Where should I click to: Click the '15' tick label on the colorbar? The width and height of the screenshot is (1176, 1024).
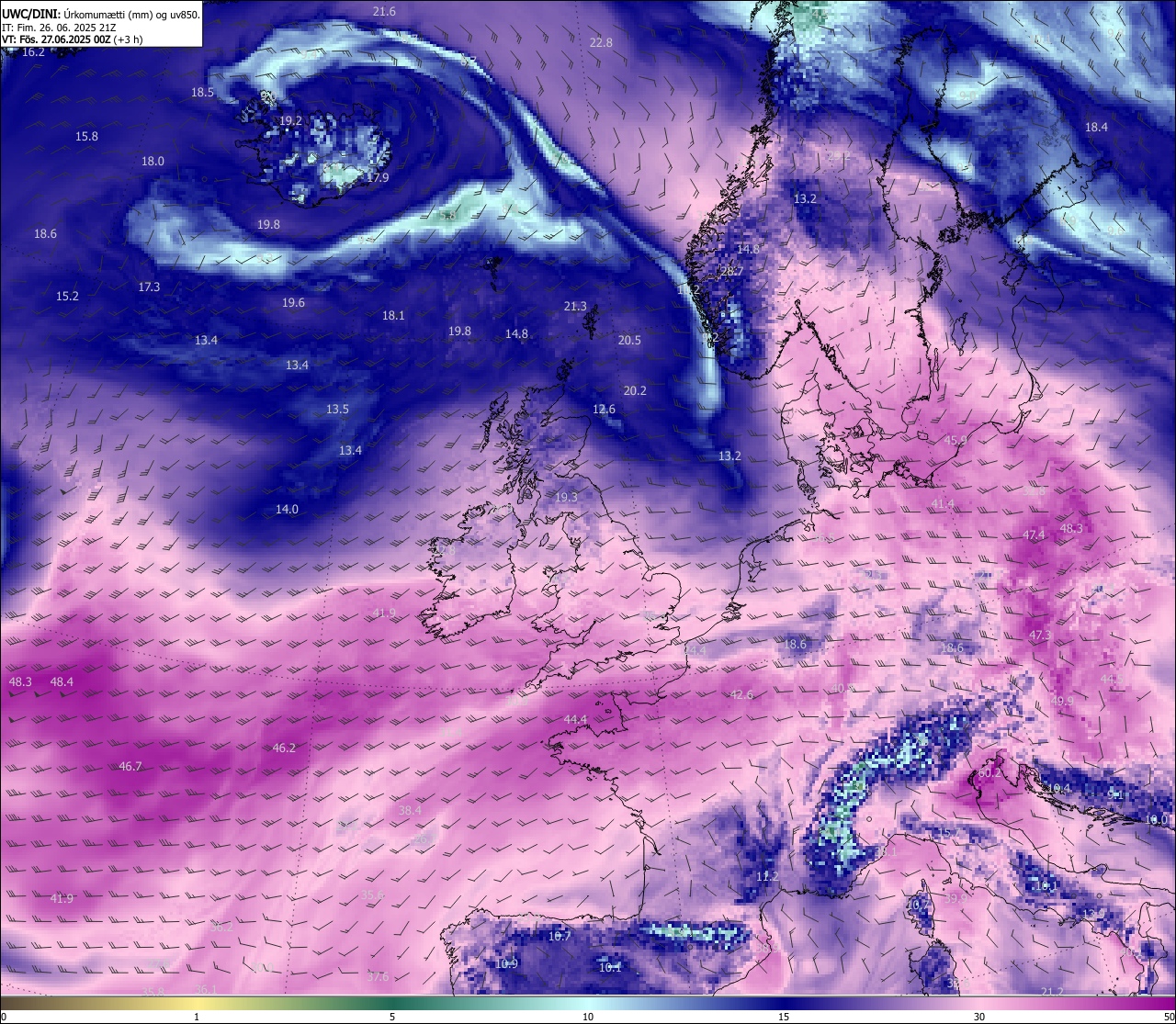[784, 1017]
